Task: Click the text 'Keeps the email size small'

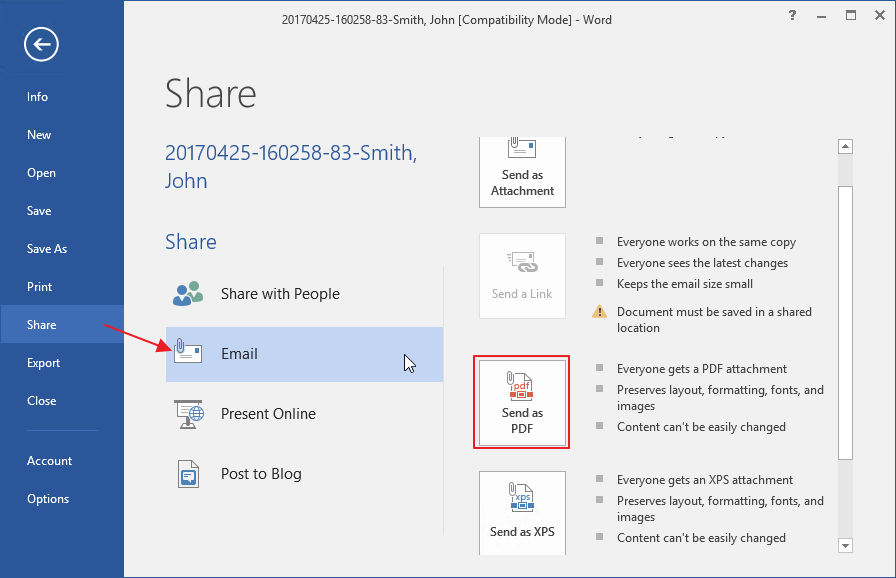Action: coord(685,284)
